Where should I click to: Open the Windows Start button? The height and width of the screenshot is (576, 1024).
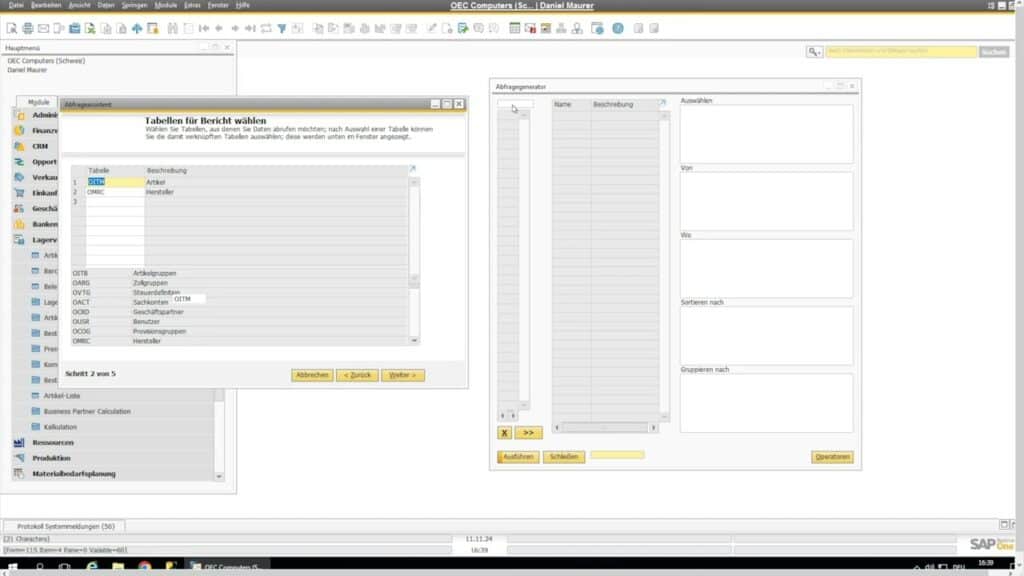[12, 567]
